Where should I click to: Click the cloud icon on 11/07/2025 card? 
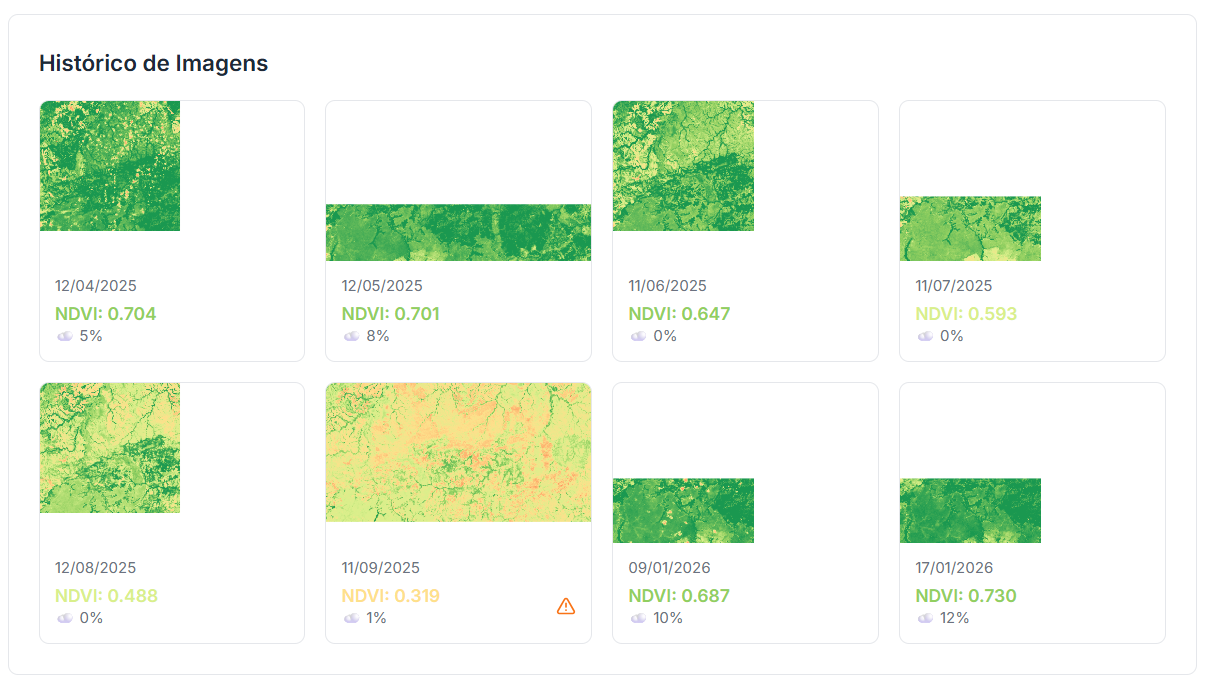tap(925, 337)
